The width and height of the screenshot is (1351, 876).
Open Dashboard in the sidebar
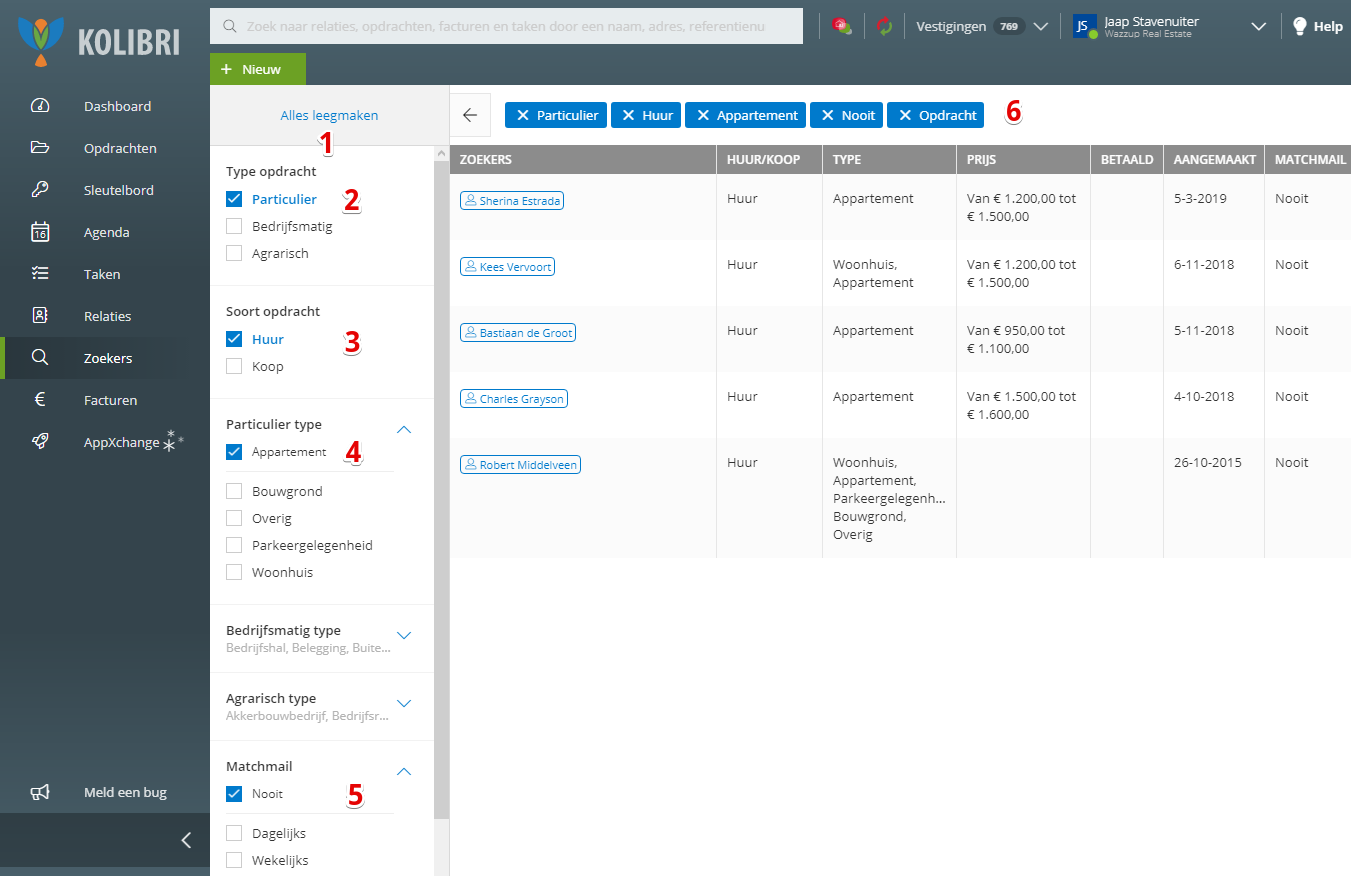click(x=118, y=106)
